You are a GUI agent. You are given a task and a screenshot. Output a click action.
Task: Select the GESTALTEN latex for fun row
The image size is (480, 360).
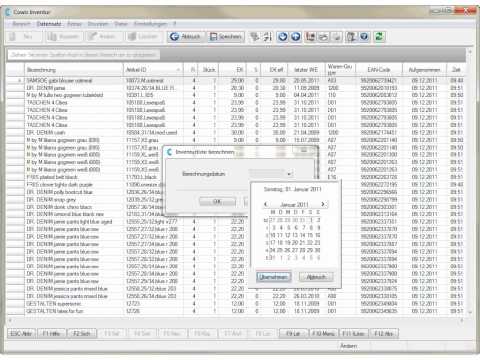[236, 311]
